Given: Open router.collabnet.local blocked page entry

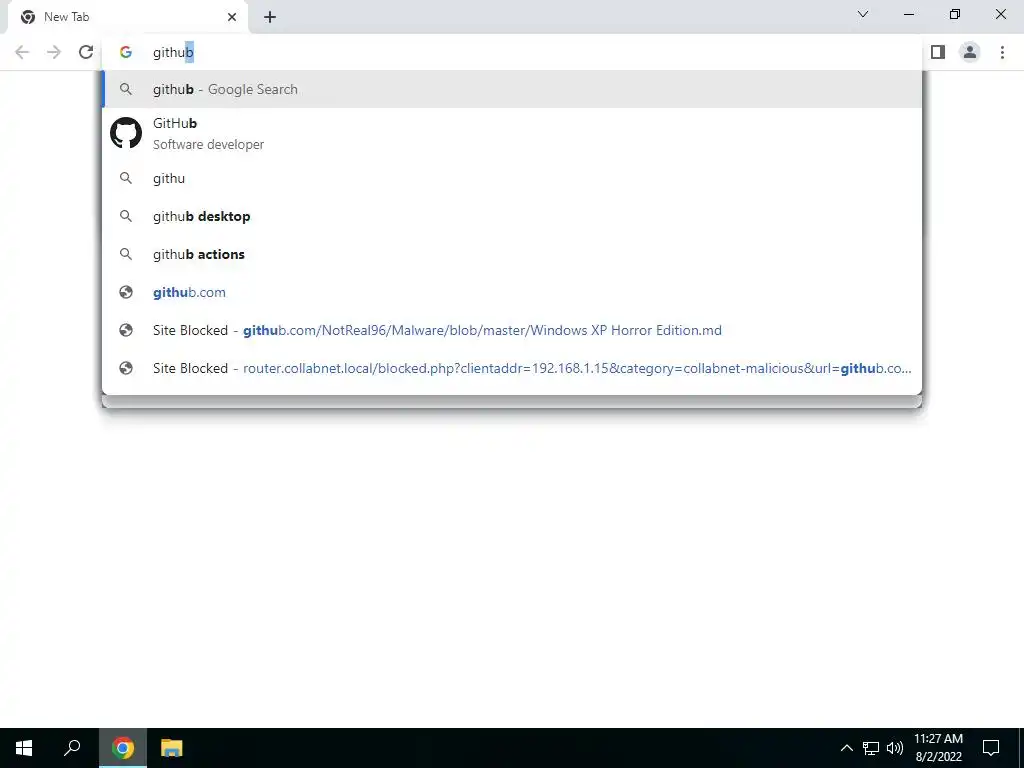Looking at the screenshot, I should coord(511,368).
